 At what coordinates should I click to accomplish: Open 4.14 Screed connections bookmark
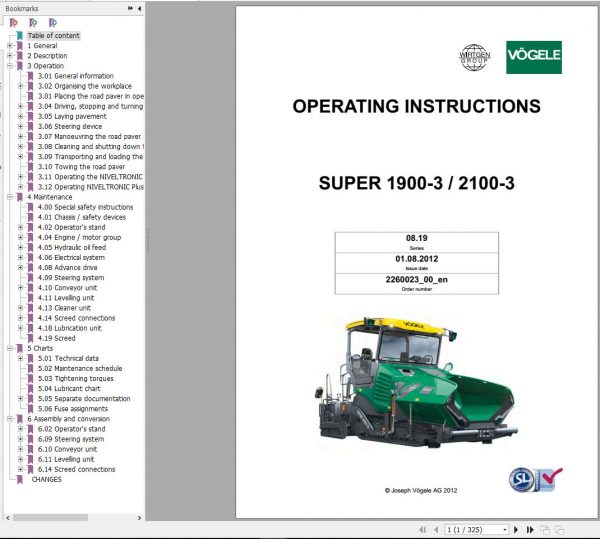(76, 318)
